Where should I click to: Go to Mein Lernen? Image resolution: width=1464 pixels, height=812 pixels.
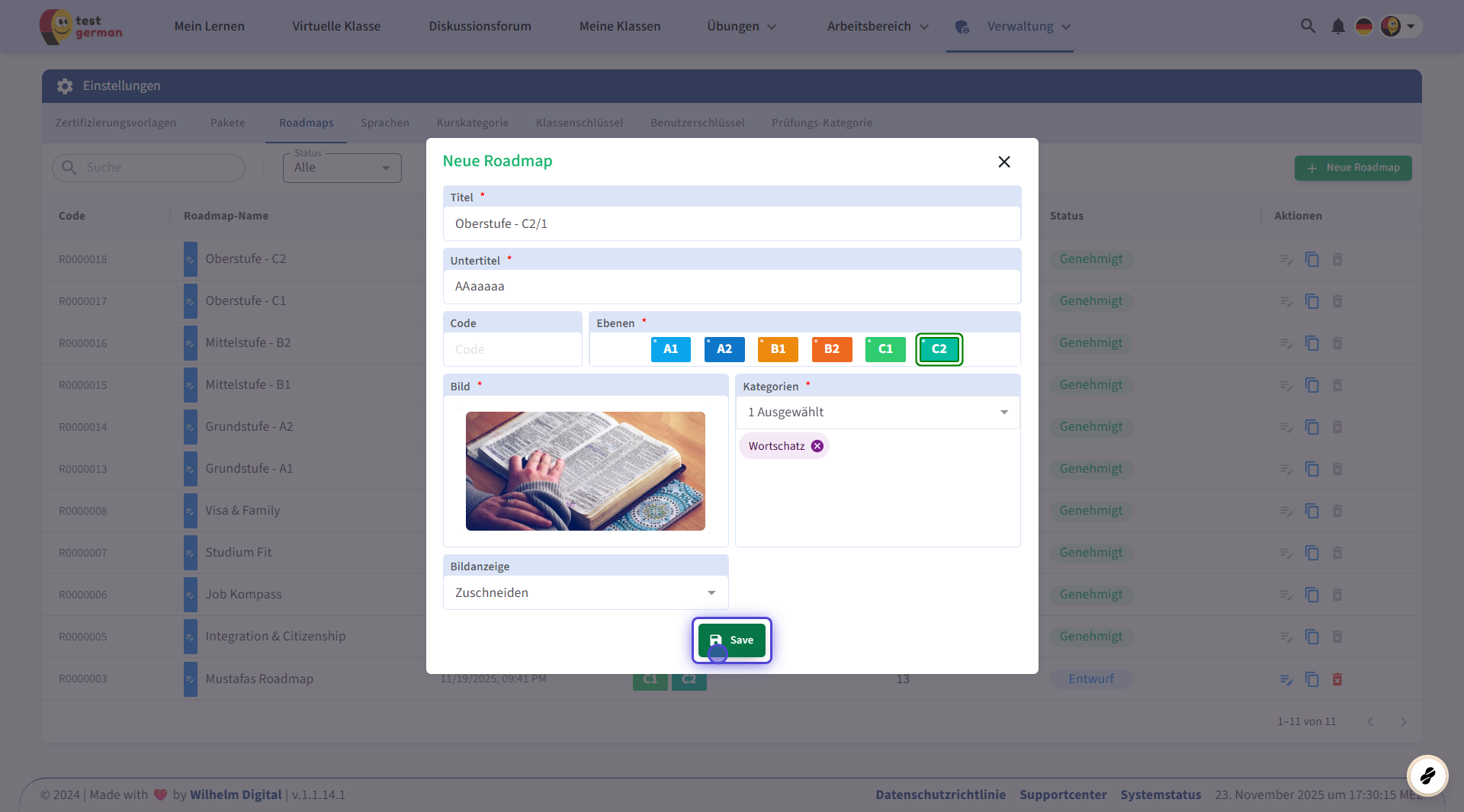[209, 27]
